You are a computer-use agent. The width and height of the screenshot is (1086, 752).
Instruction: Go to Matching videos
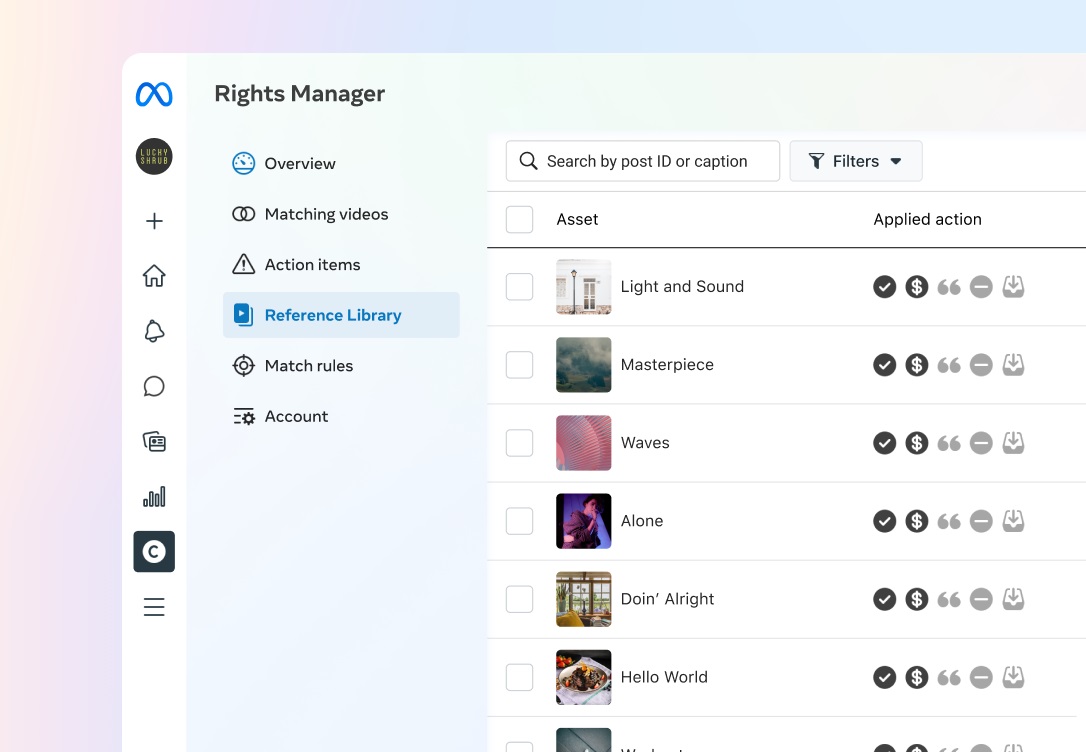click(x=341, y=214)
